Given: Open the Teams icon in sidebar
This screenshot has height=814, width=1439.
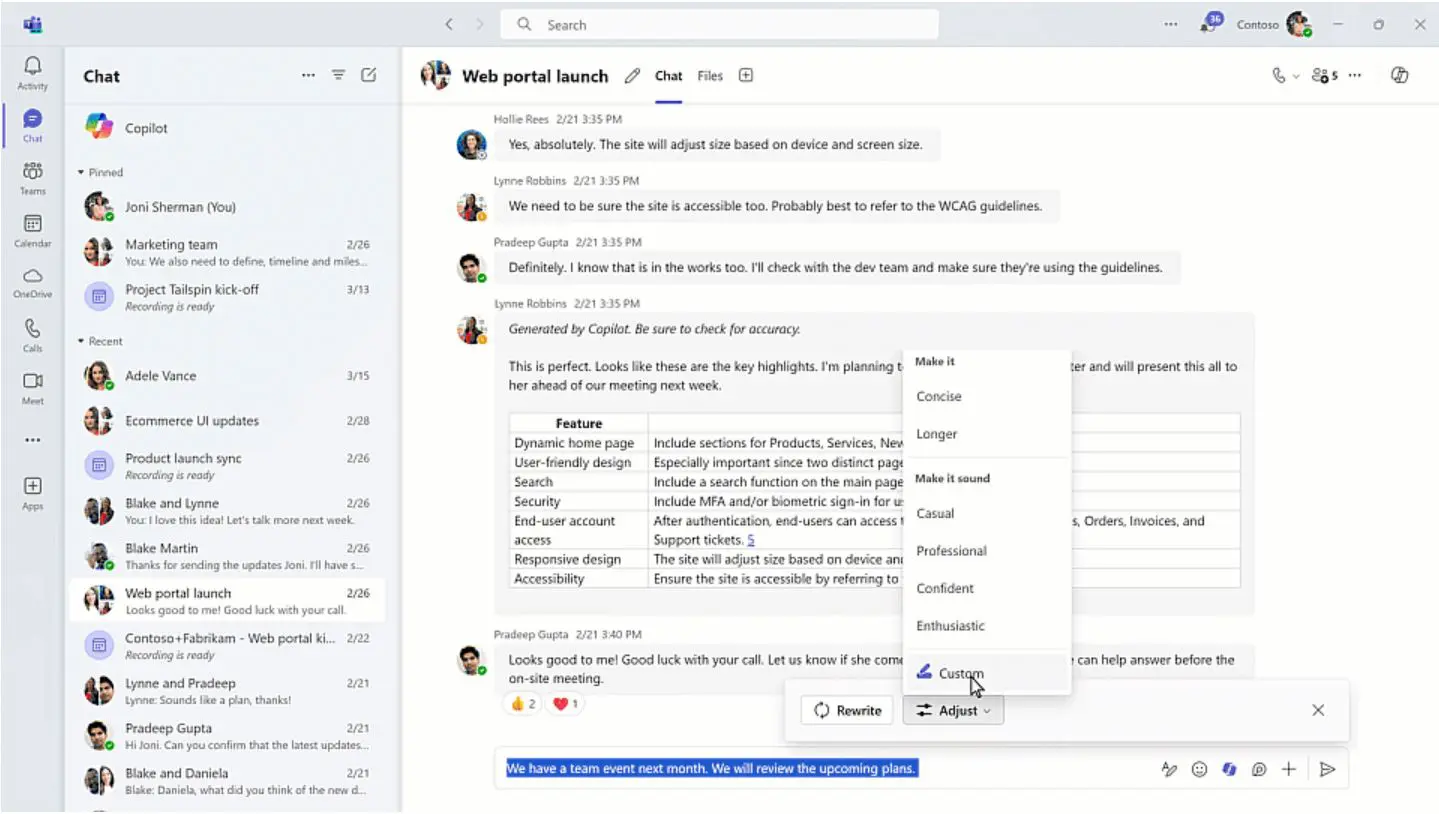Looking at the screenshot, I should (33, 171).
